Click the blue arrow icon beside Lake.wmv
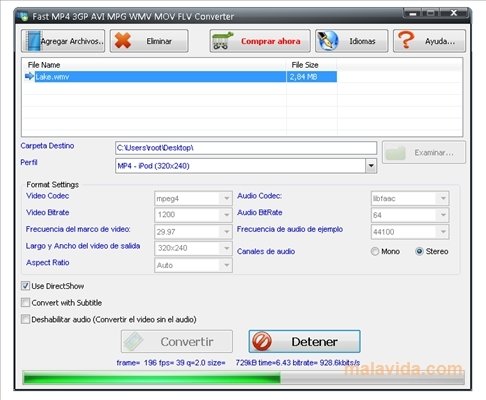486x400 pixels. pyautogui.click(x=29, y=76)
